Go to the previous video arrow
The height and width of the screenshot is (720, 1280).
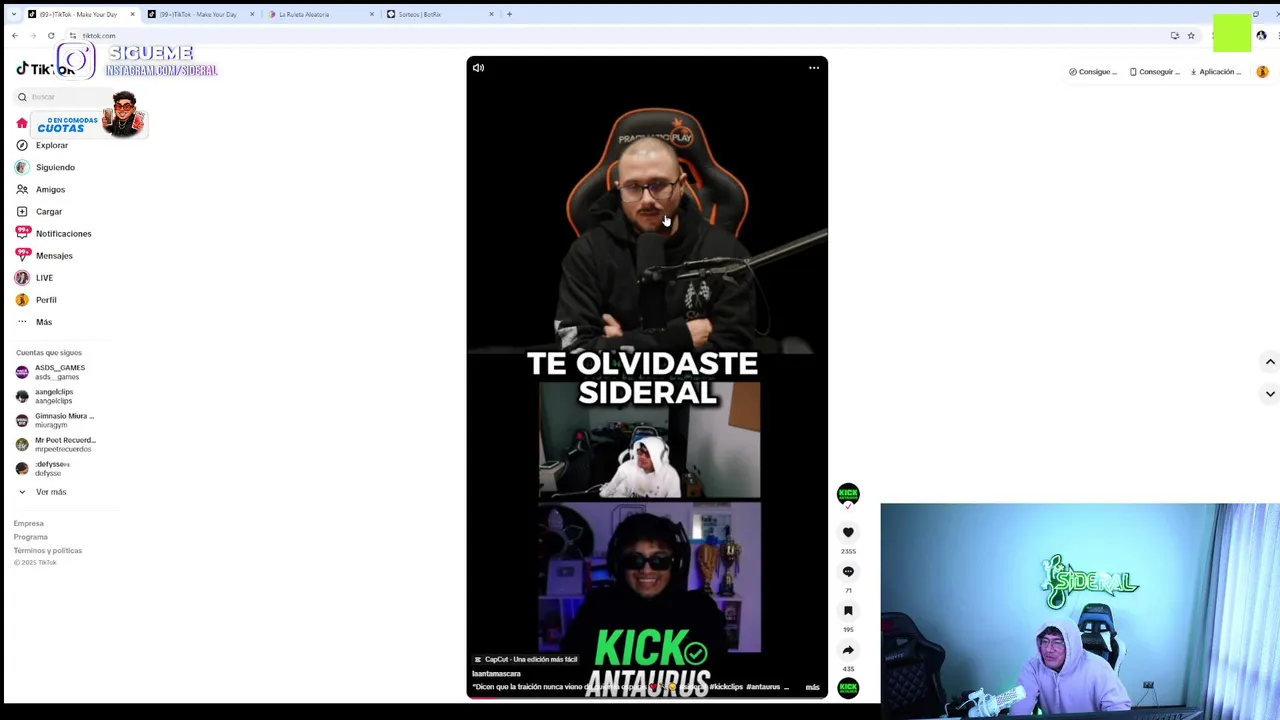[1270, 362]
